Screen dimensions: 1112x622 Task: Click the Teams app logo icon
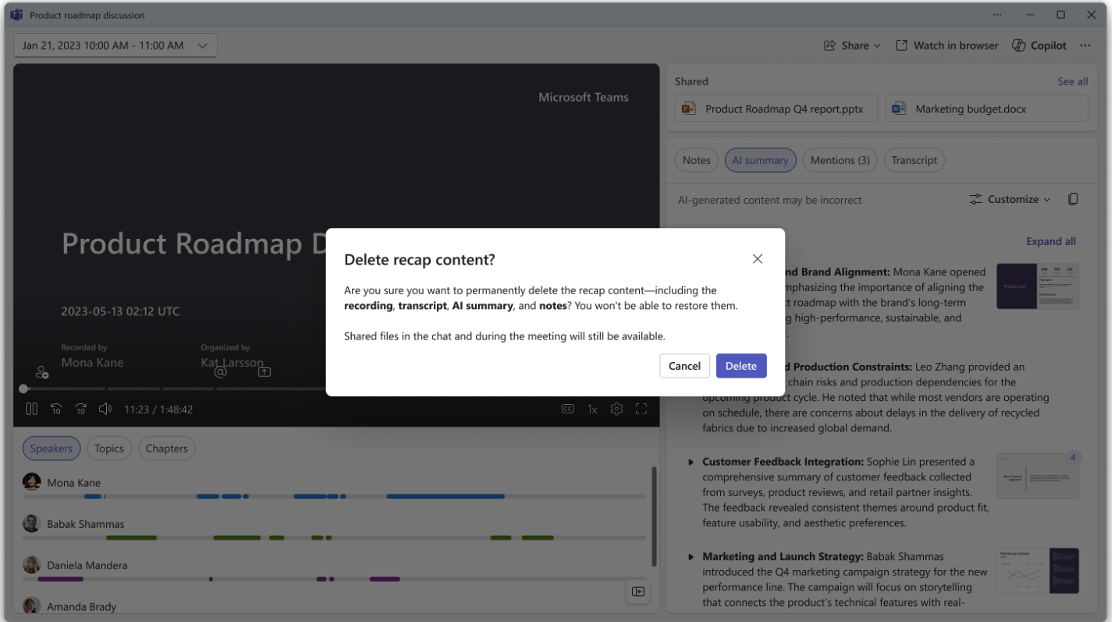coord(16,15)
